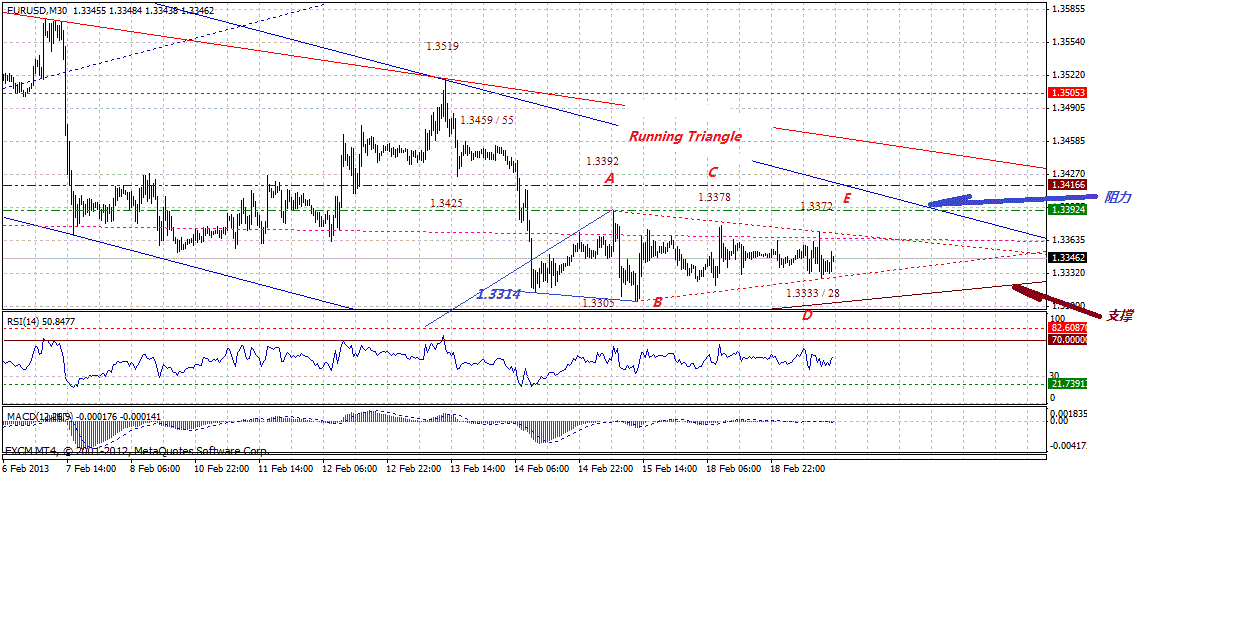Screen dimensions: 1244x629
Task: Click the -0.00417 MACD scale value
Action: click(x=1070, y=446)
